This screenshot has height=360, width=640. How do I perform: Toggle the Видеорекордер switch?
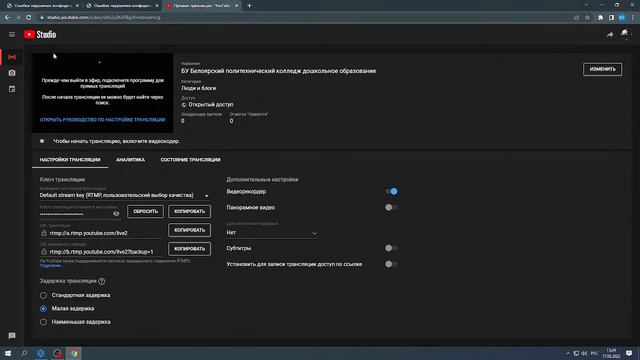(391, 191)
